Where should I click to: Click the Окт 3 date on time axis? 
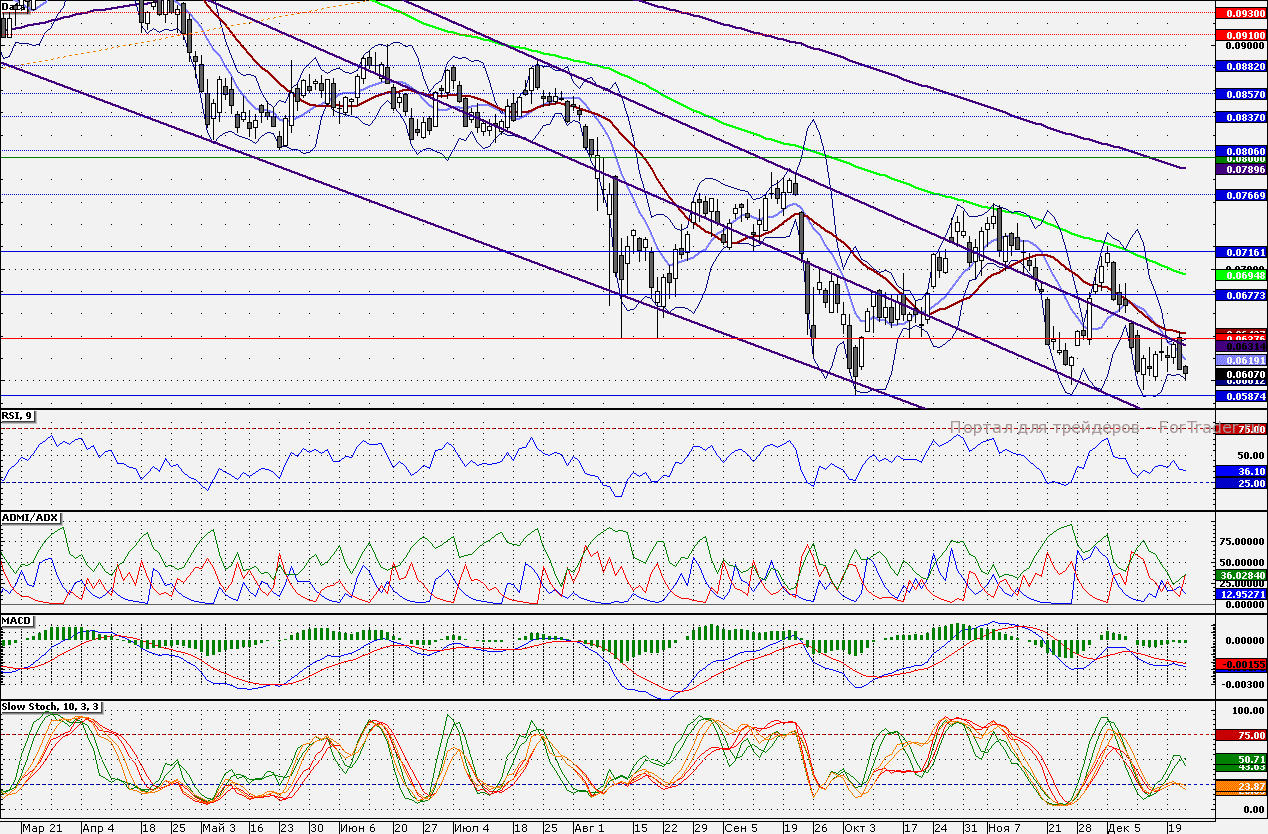(x=859, y=828)
